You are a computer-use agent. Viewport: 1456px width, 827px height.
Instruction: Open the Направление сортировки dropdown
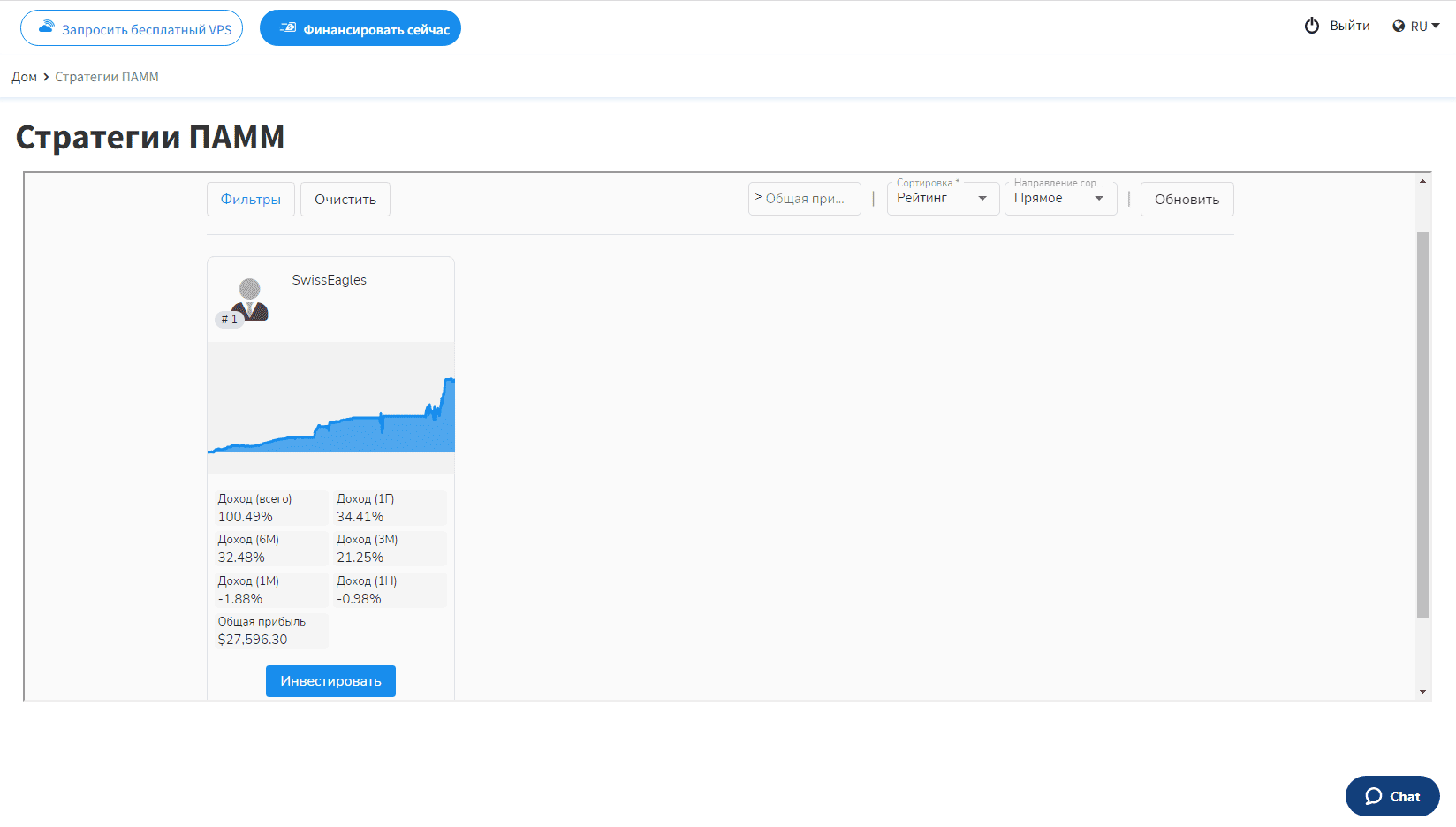click(1060, 199)
